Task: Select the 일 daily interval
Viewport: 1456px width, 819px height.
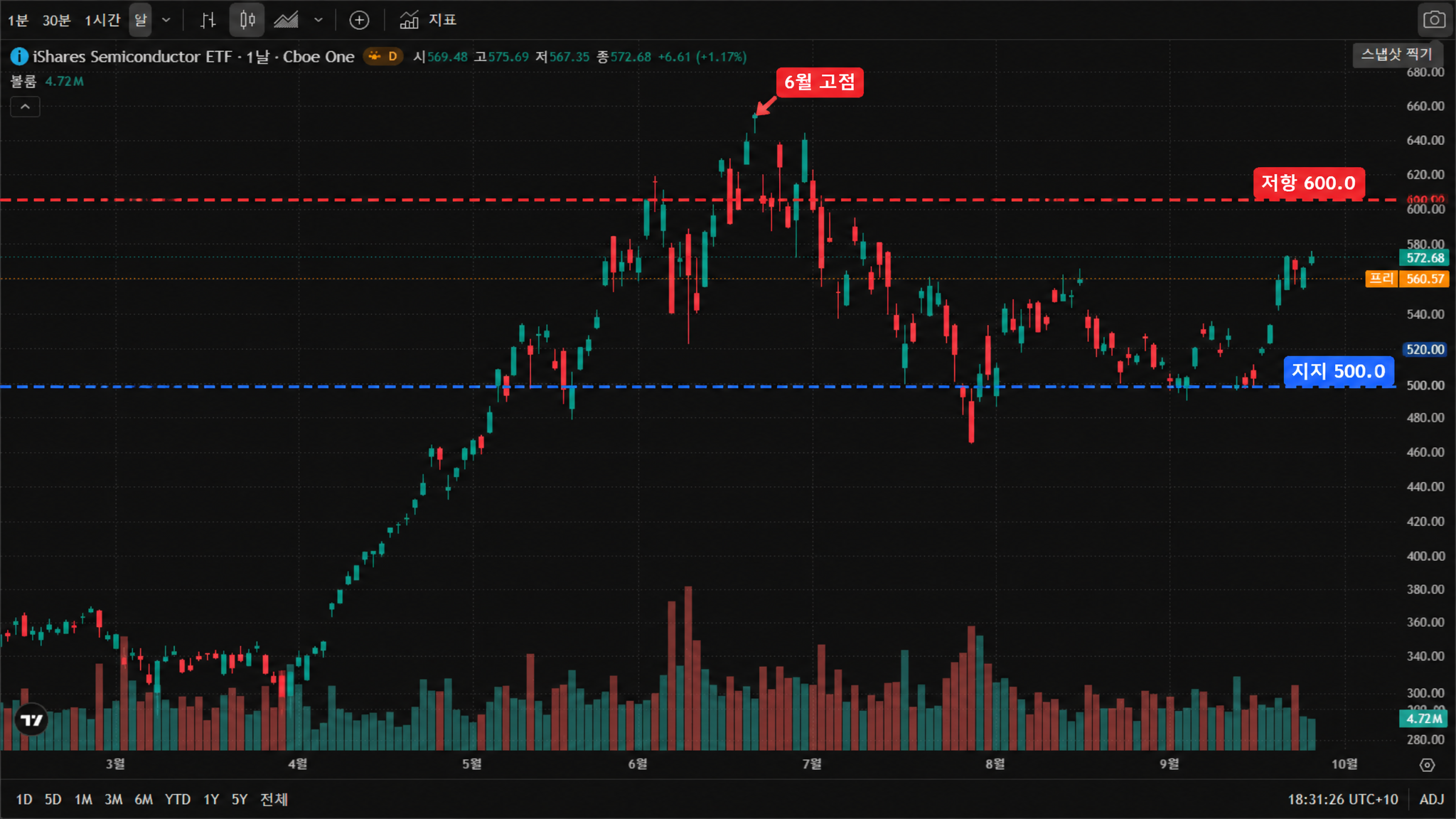Action: point(140,20)
